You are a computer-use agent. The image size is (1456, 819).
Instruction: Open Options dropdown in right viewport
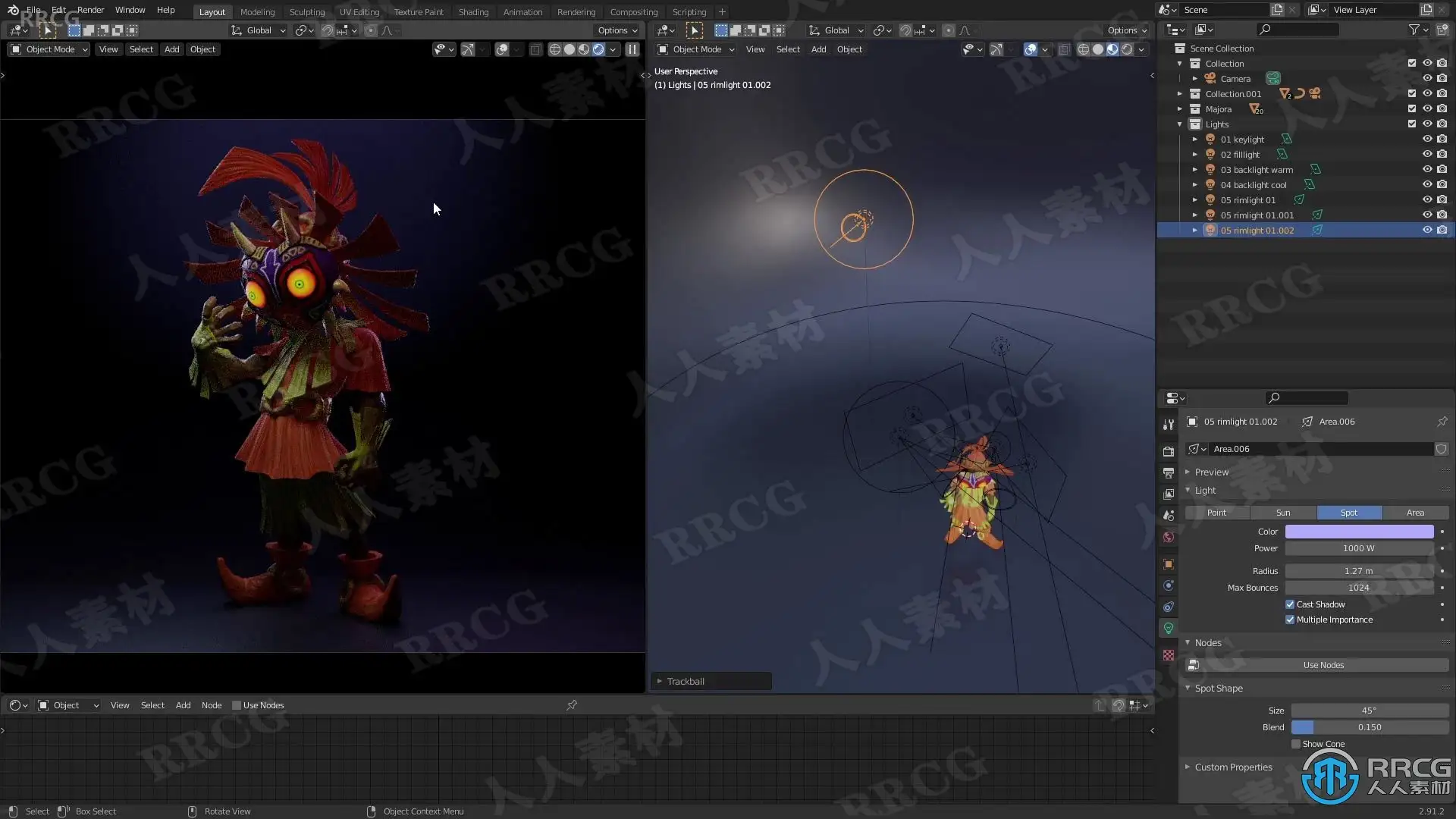[1127, 30]
